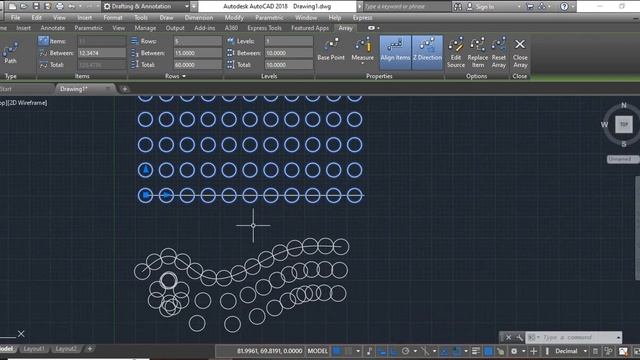
Task: Click the Base Point tool
Action: [331, 49]
